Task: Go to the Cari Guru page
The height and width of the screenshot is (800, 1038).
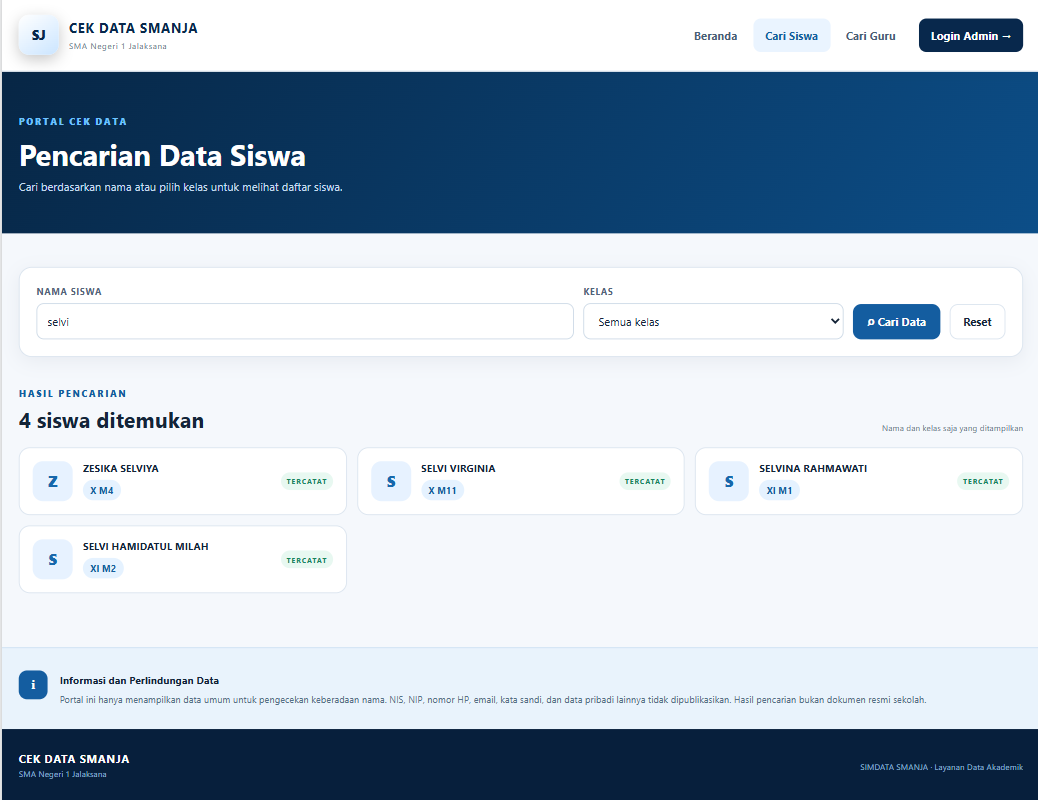Action: (x=871, y=36)
